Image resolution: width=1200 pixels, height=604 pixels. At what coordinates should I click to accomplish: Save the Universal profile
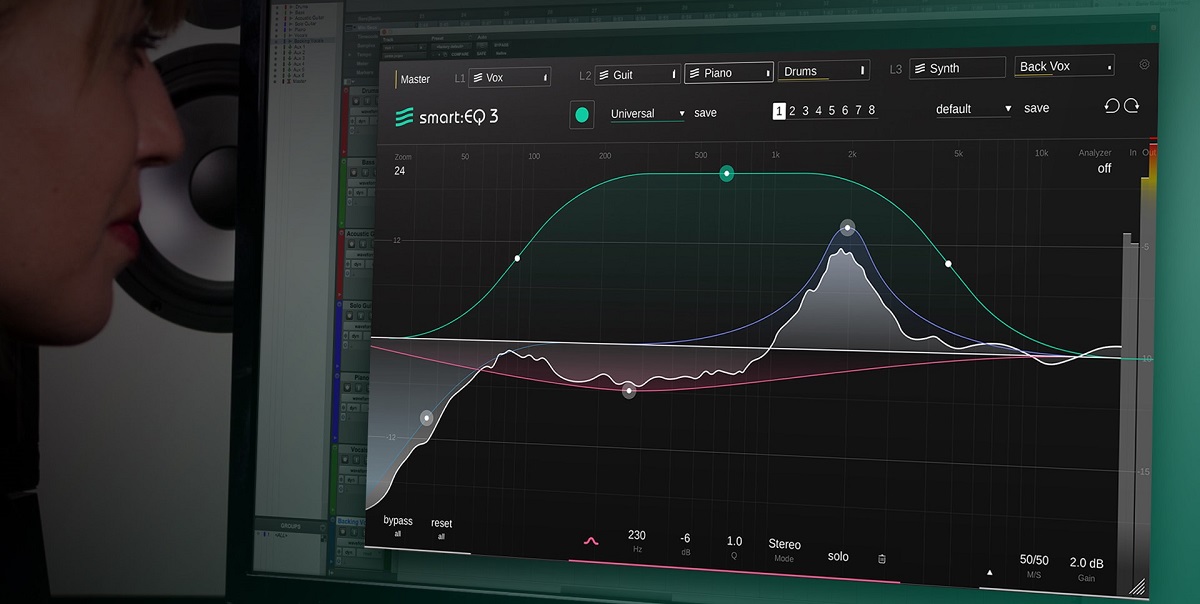tap(705, 113)
